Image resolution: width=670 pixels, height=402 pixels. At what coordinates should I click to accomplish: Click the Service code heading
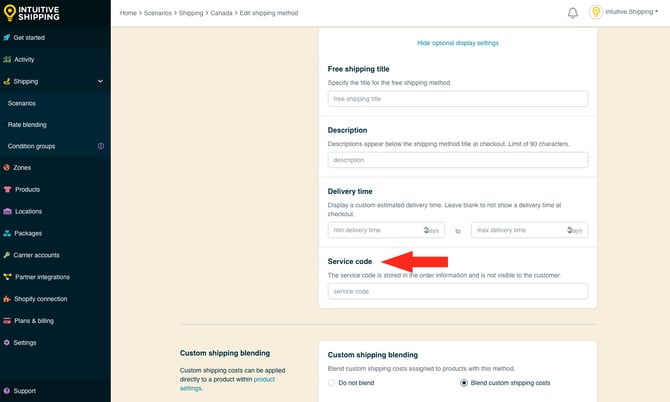[350, 261]
